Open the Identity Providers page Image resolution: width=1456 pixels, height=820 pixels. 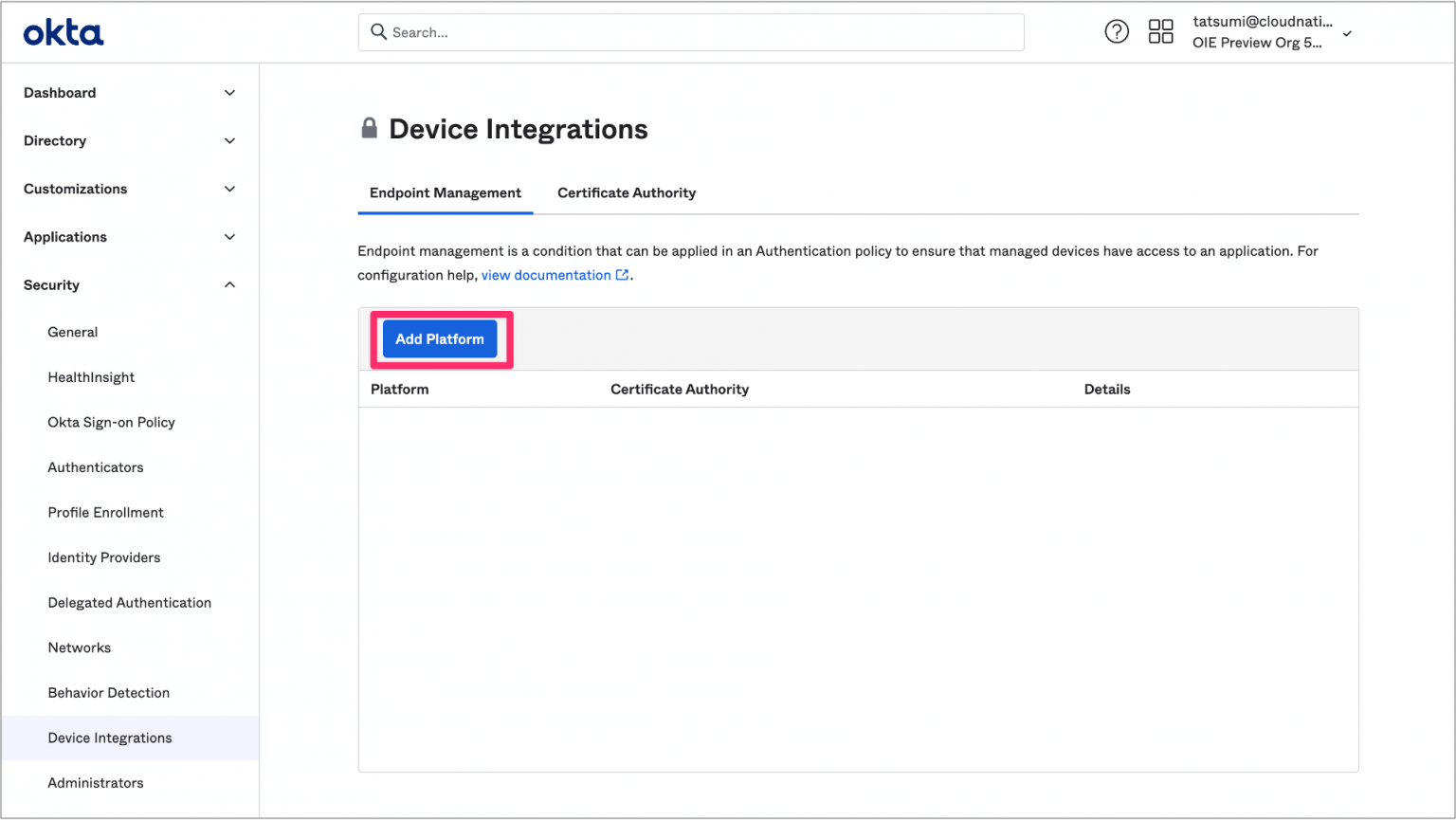[x=104, y=557]
